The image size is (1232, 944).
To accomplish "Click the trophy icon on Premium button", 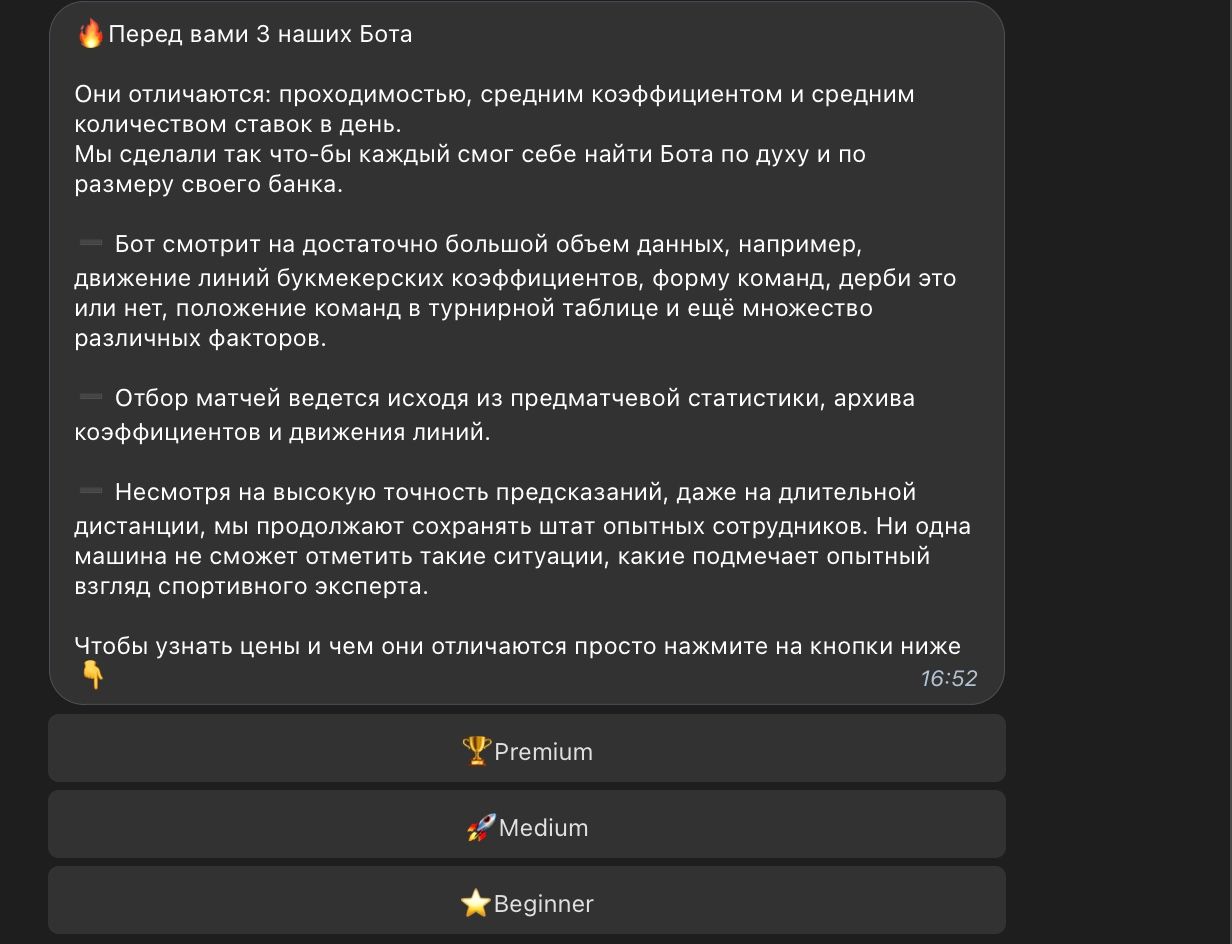I will (x=477, y=750).
